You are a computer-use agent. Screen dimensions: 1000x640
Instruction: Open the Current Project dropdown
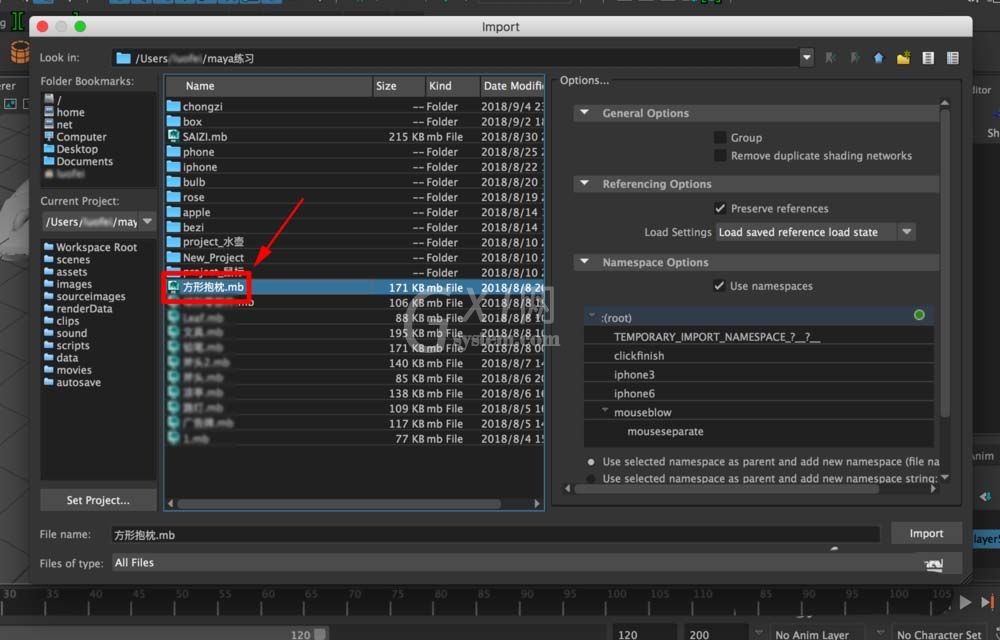[147, 221]
